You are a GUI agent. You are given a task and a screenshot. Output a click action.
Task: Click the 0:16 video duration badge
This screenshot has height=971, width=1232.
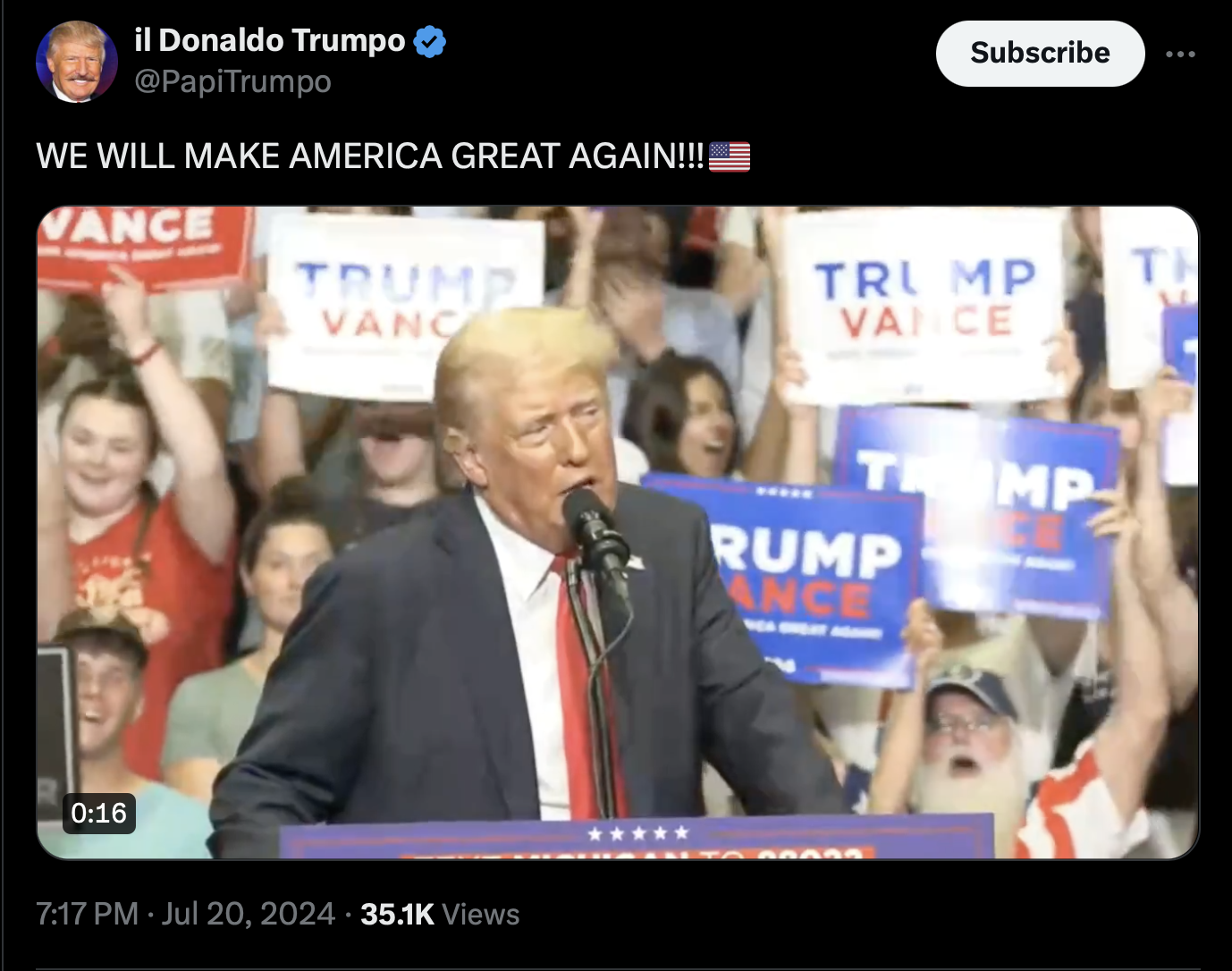99,813
